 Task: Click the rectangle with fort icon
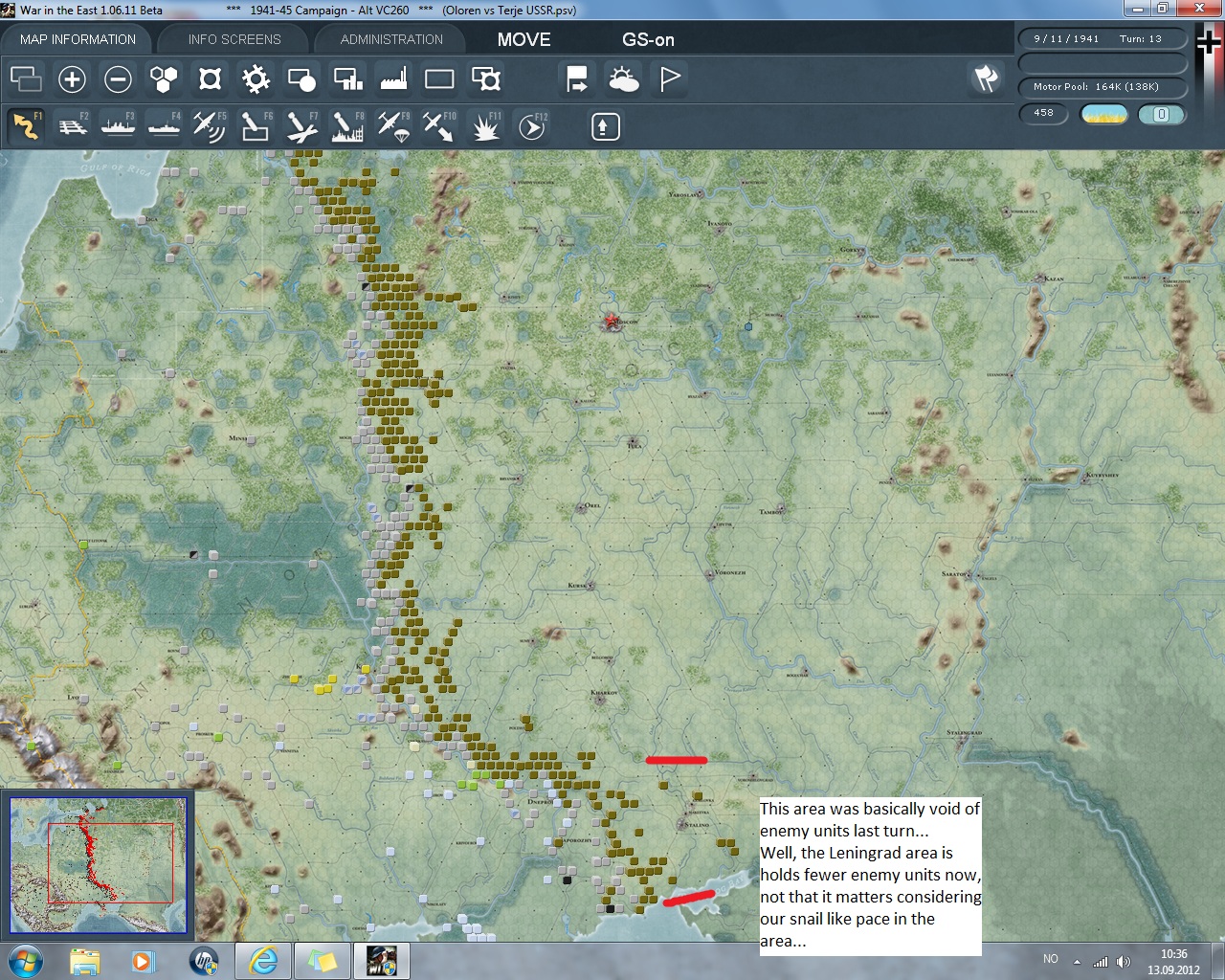485,78
